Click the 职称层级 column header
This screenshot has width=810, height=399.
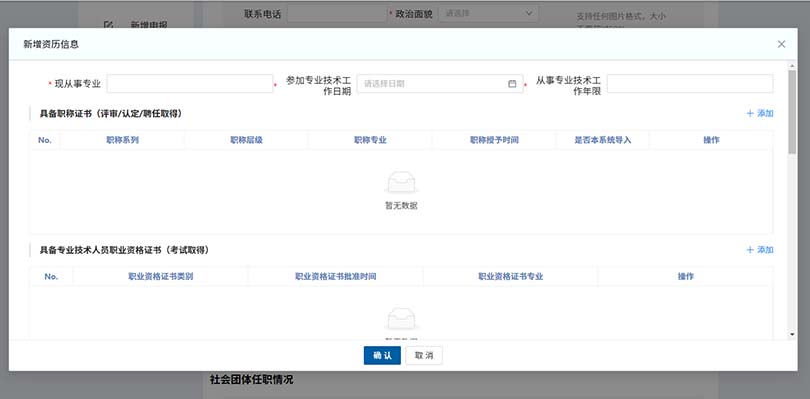click(246, 140)
